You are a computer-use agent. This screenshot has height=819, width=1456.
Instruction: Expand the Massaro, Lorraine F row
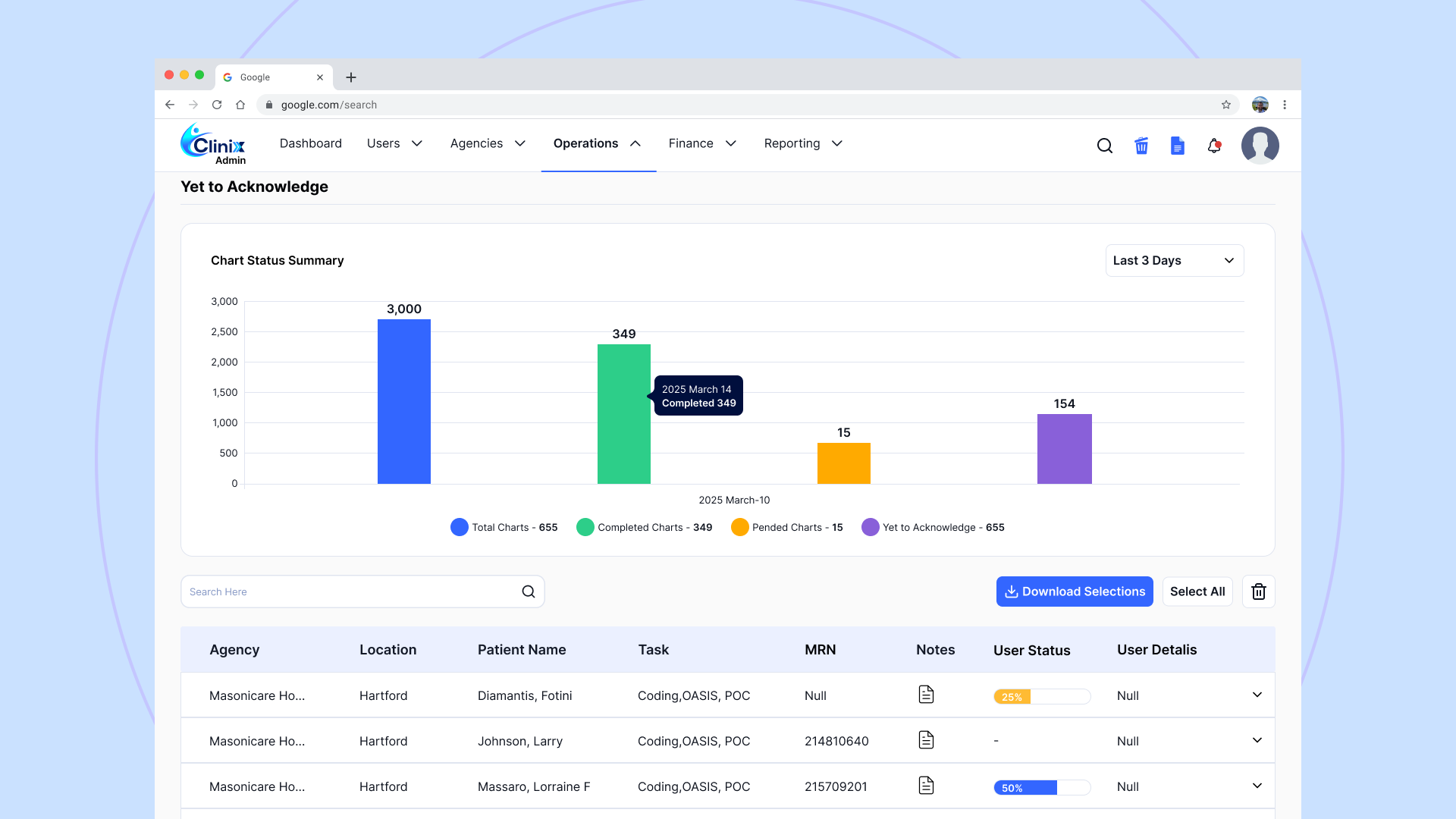click(1257, 786)
